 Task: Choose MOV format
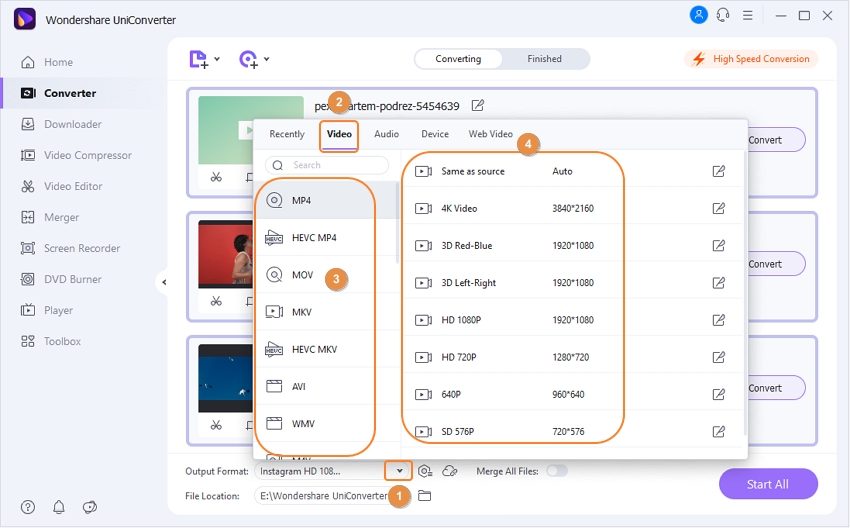coord(326,275)
